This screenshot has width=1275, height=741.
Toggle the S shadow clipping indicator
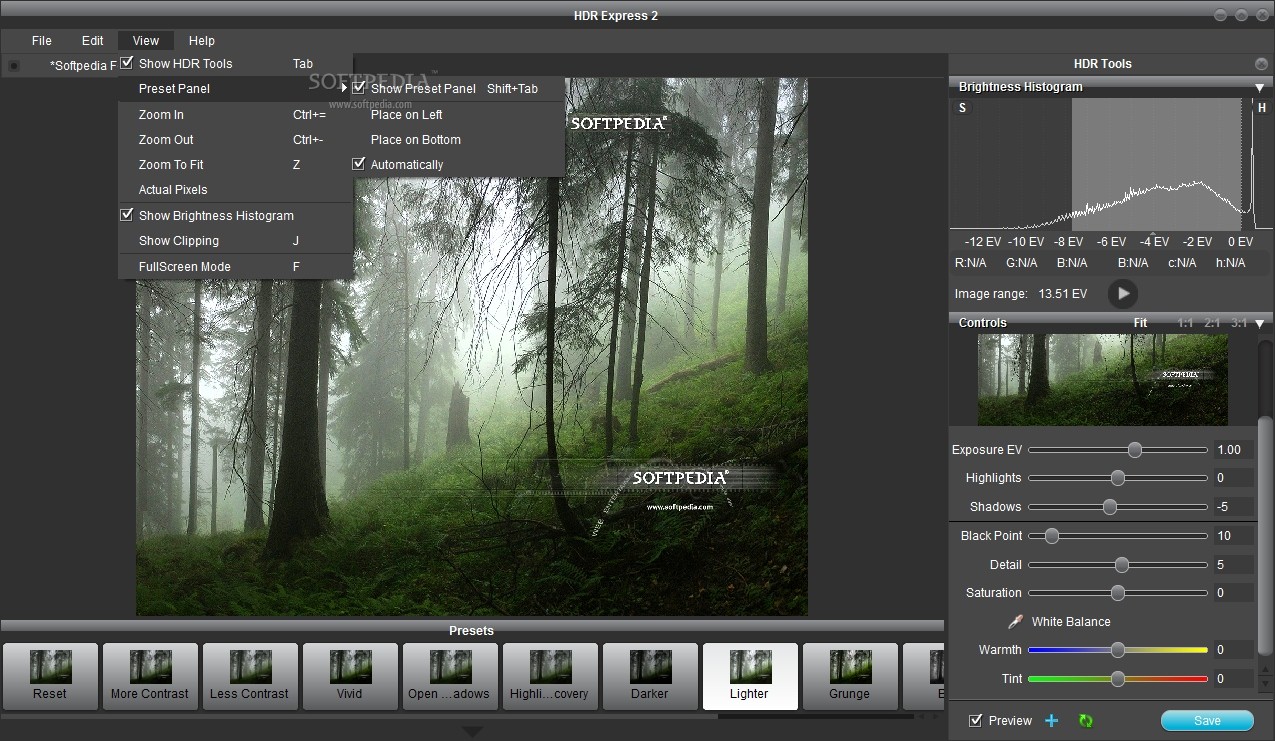tap(963, 108)
